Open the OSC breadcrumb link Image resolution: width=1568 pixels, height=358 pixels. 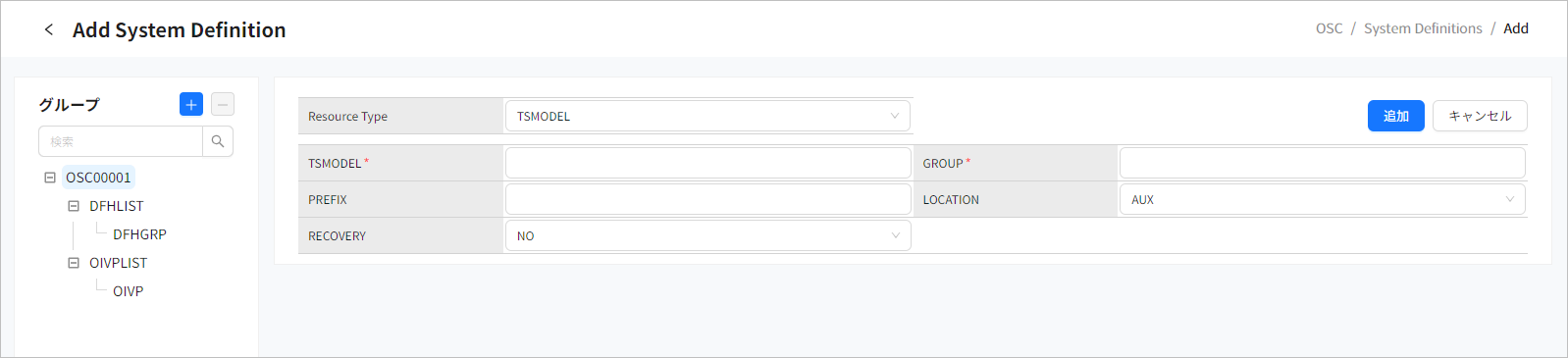(x=1329, y=28)
